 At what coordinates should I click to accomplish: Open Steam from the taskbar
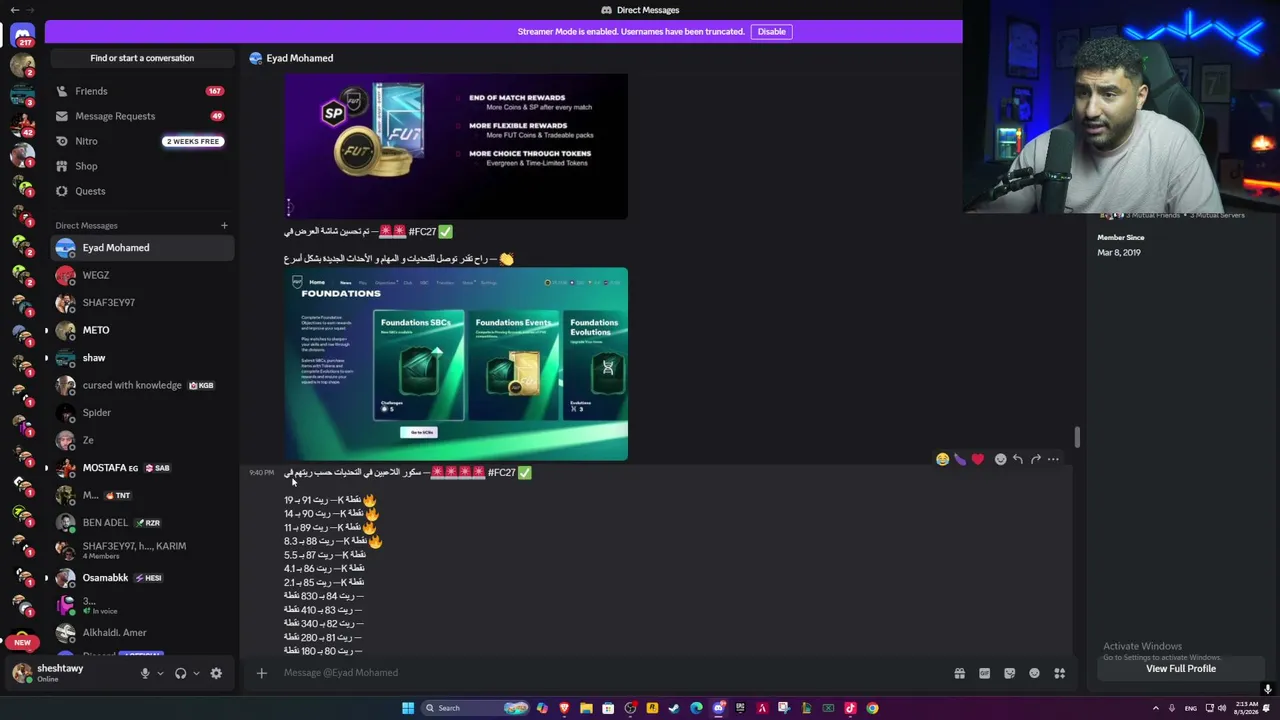pyautogui.click(x=674, y=708)
